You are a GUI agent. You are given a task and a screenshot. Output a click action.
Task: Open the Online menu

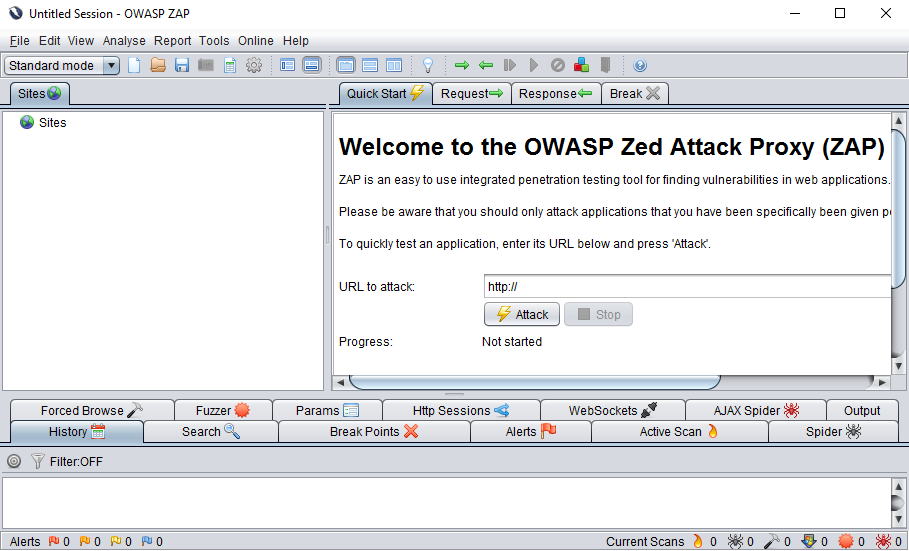[256, 41]
